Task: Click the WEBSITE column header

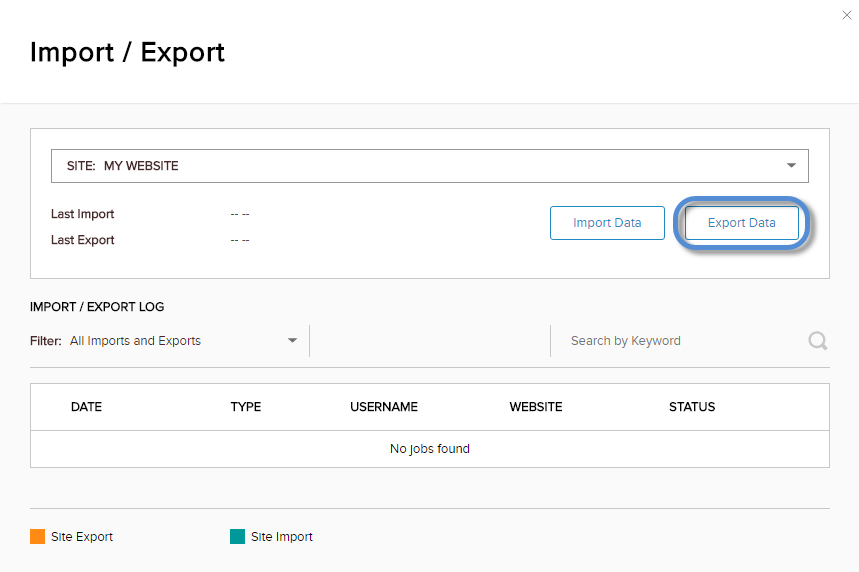Action: pos(536,407)
